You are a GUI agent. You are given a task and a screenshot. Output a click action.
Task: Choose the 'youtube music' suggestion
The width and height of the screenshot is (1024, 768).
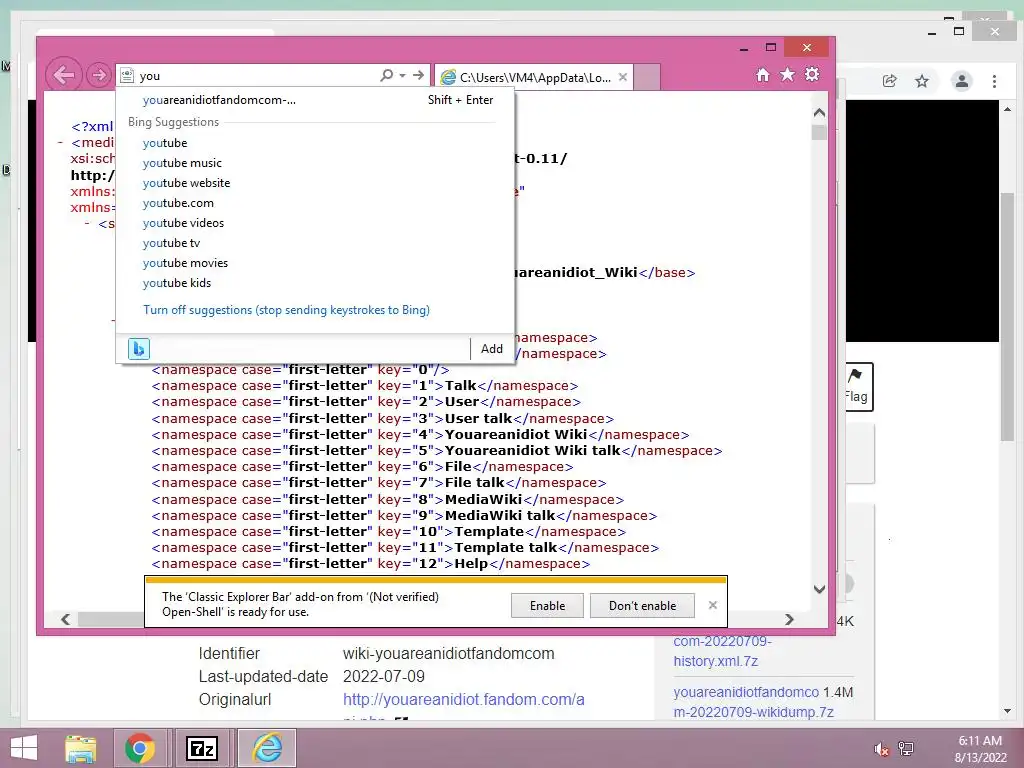pos(315,163)
